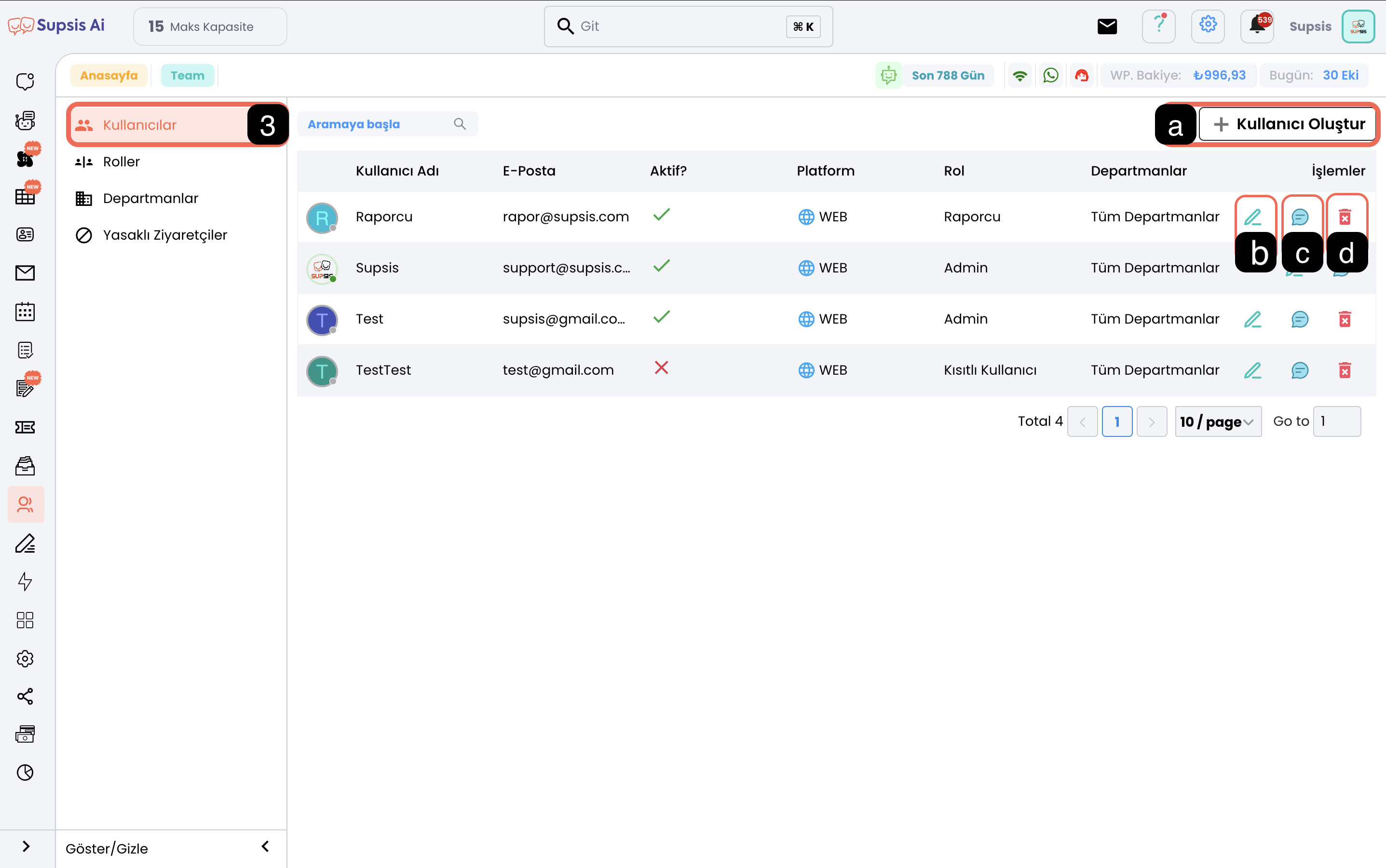Expand left sidebar with bottom arrow
Image resolution: width=1386 pixels, height=868 pixels.
click(26, 847)
